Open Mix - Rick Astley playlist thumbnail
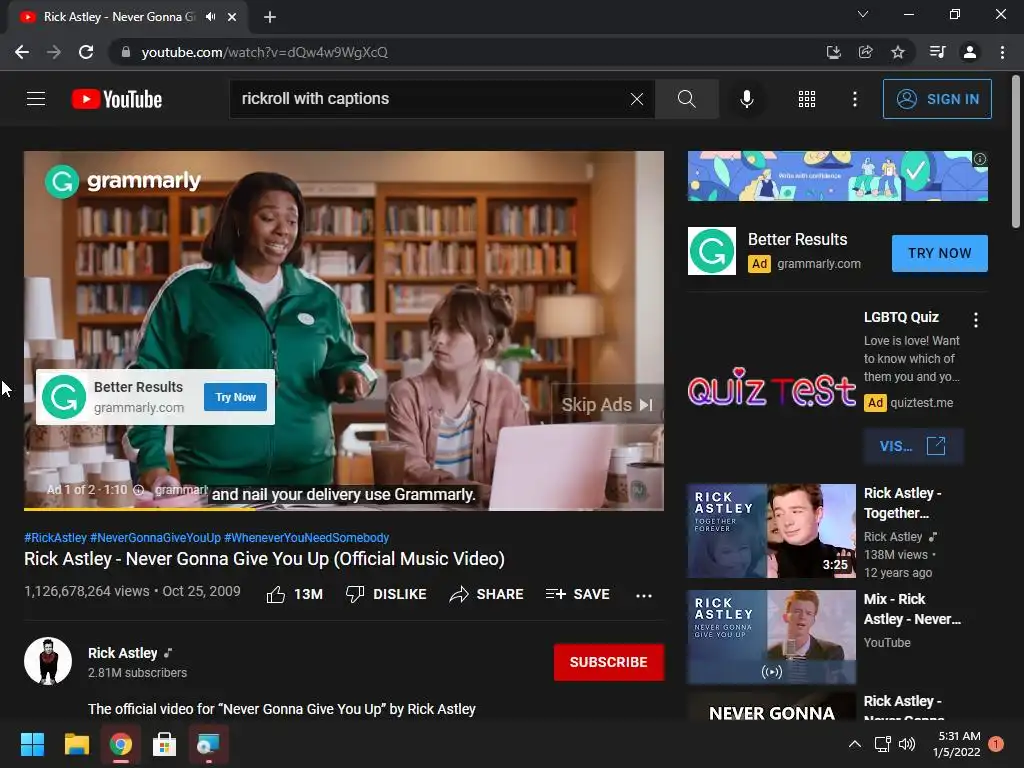 pyautogui.click(x=771, y=637)
